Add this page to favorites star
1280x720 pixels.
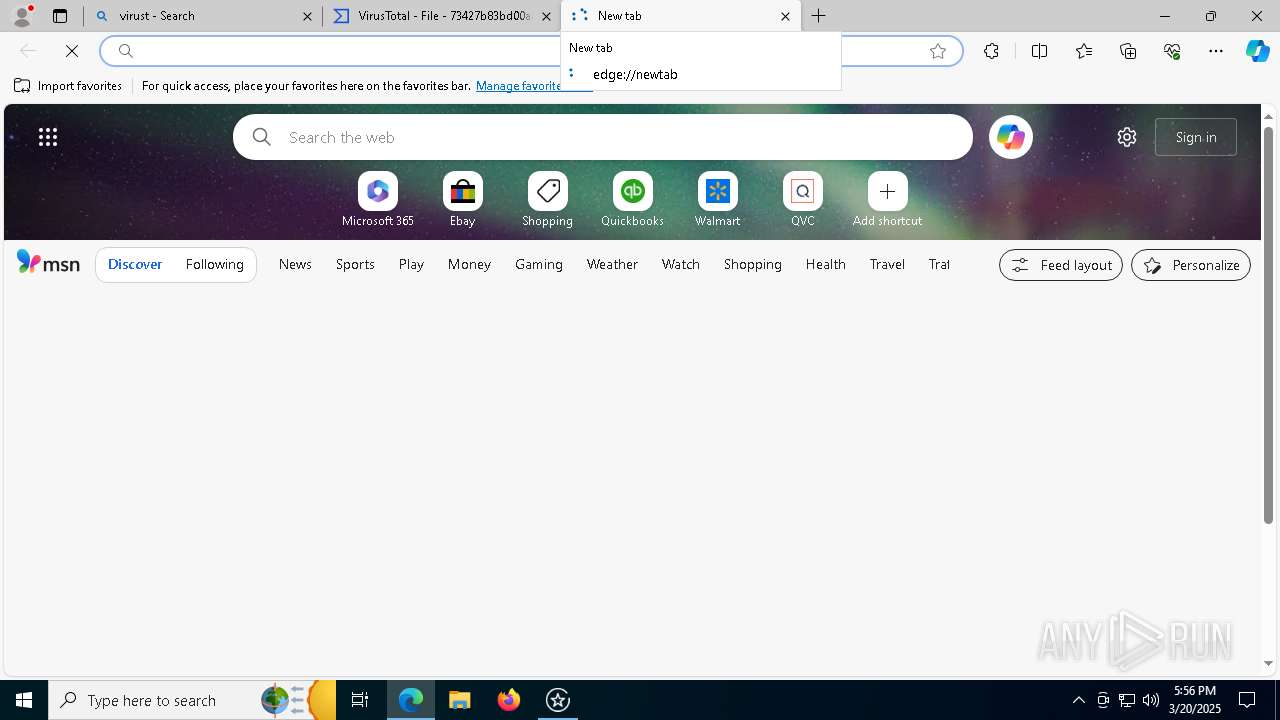pyautogui.click(x=938, y=51)
